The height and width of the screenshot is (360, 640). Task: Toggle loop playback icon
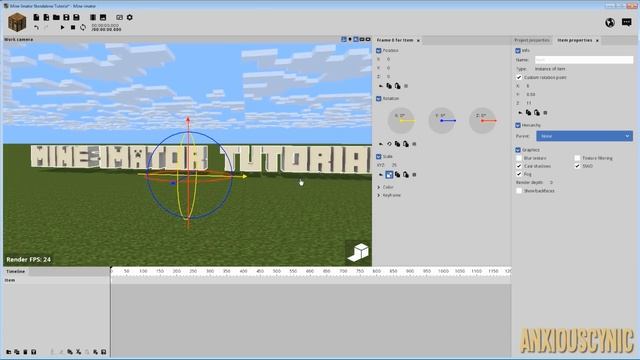[83, 27]
